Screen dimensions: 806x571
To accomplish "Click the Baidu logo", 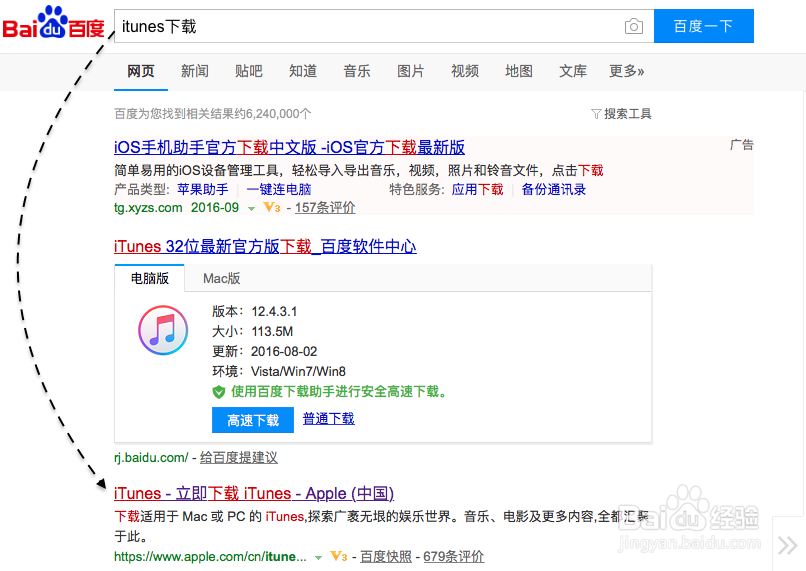I will click(53, 23).
